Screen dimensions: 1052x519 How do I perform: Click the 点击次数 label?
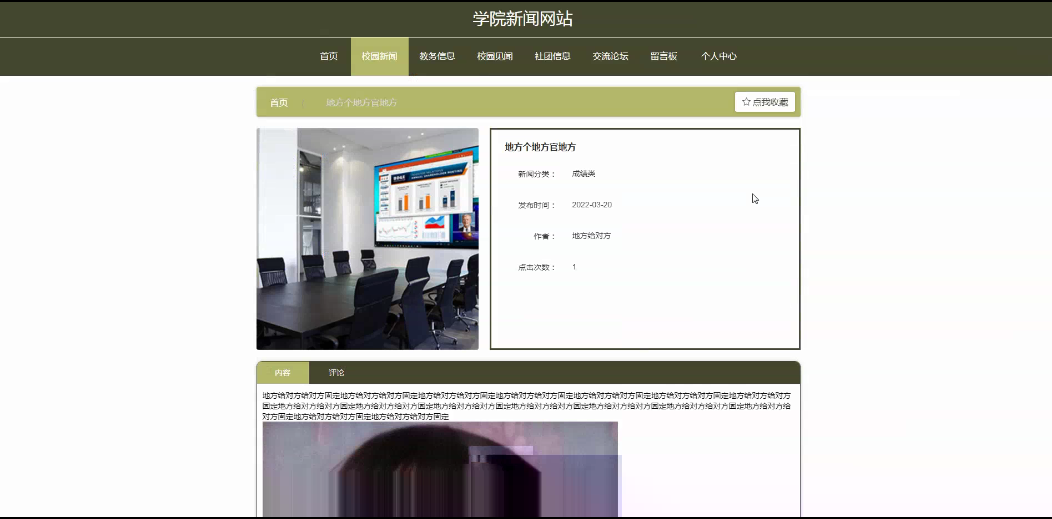pyautogui.click(x=537, y=267)
